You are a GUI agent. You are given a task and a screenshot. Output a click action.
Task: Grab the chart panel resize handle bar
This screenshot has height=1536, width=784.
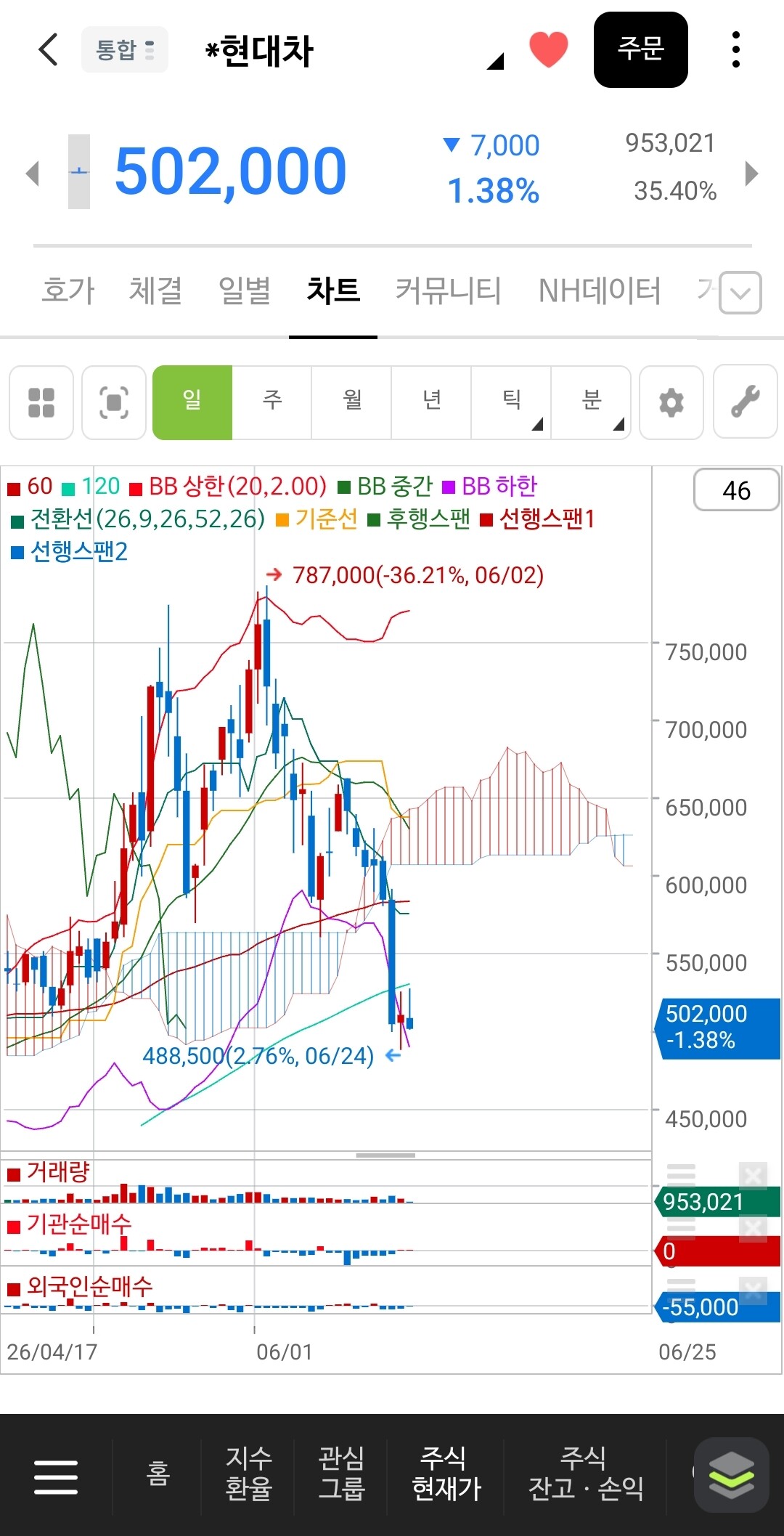[x=385, y=1155]
